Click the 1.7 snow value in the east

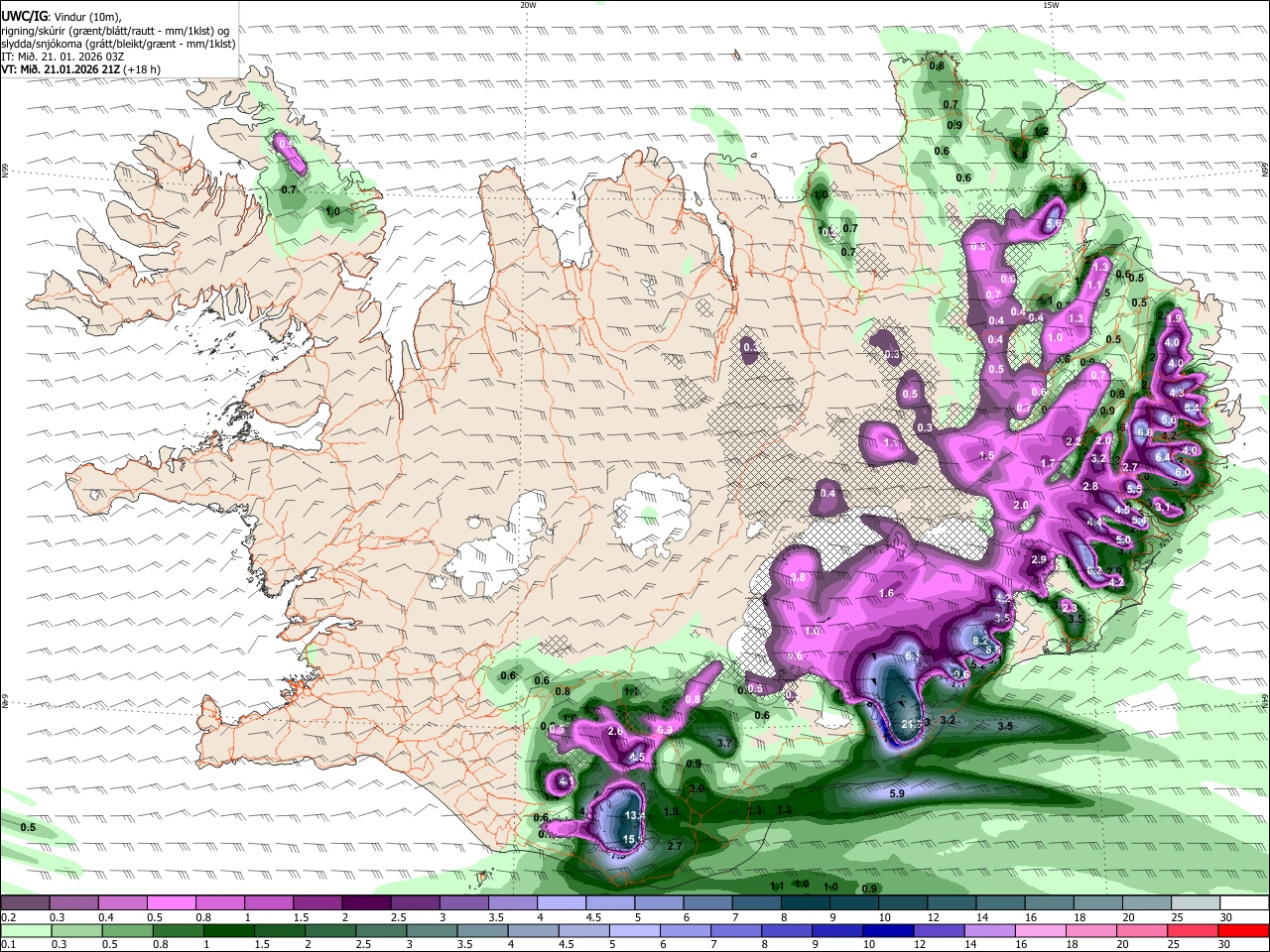click(x=1048, y=463)
